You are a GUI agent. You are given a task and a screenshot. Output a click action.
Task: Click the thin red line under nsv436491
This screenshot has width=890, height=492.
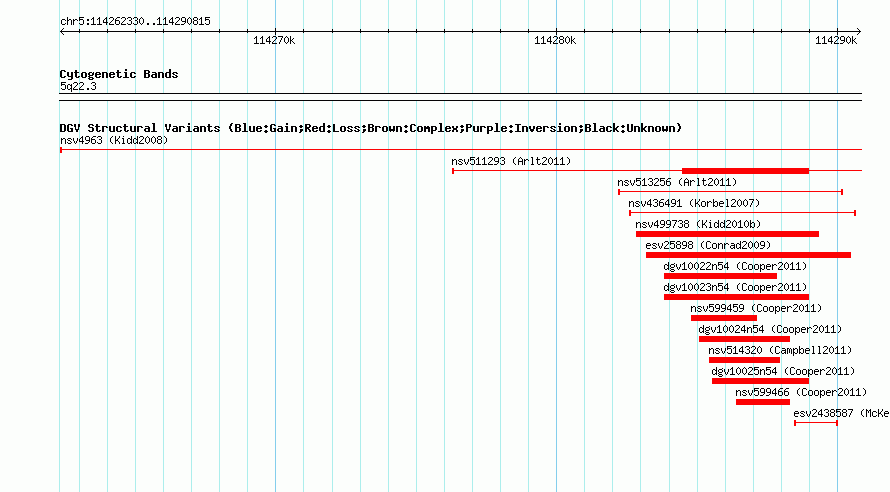[x=742, y=213]
